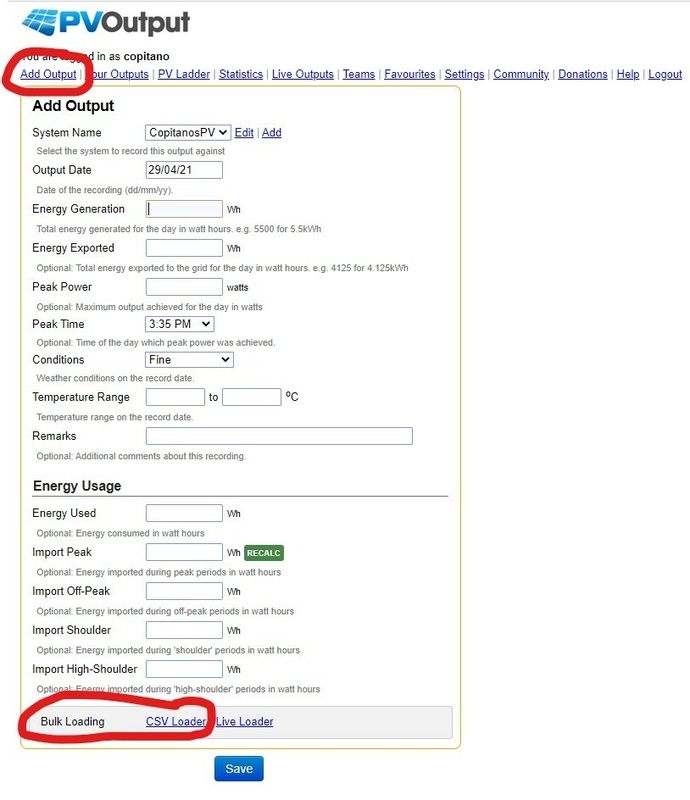Open the Add Output link
This screenshot has width=690, height=800.
tap(48, 74)
